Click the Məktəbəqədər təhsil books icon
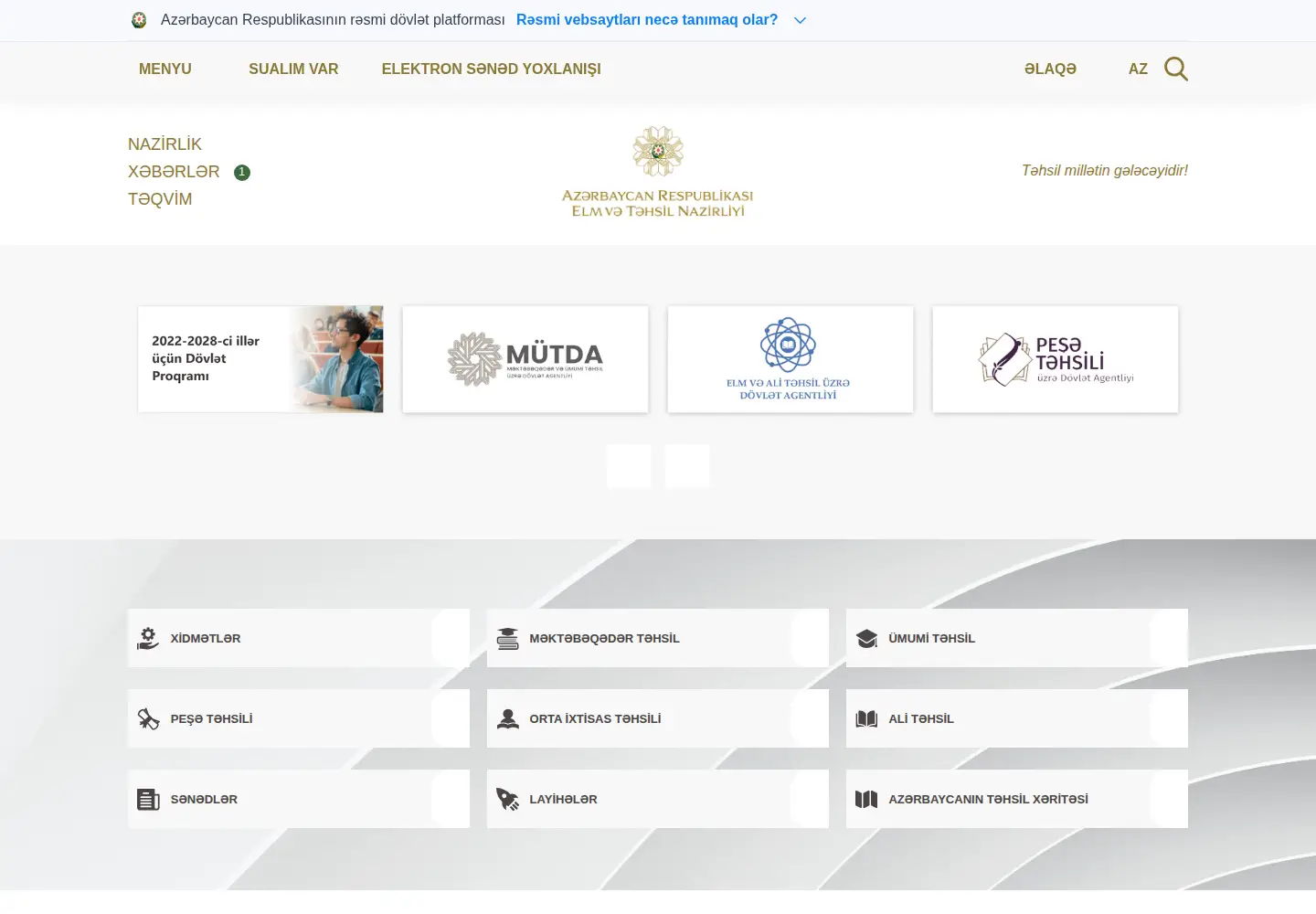1316x914 pixels. (x=507, y=638)
